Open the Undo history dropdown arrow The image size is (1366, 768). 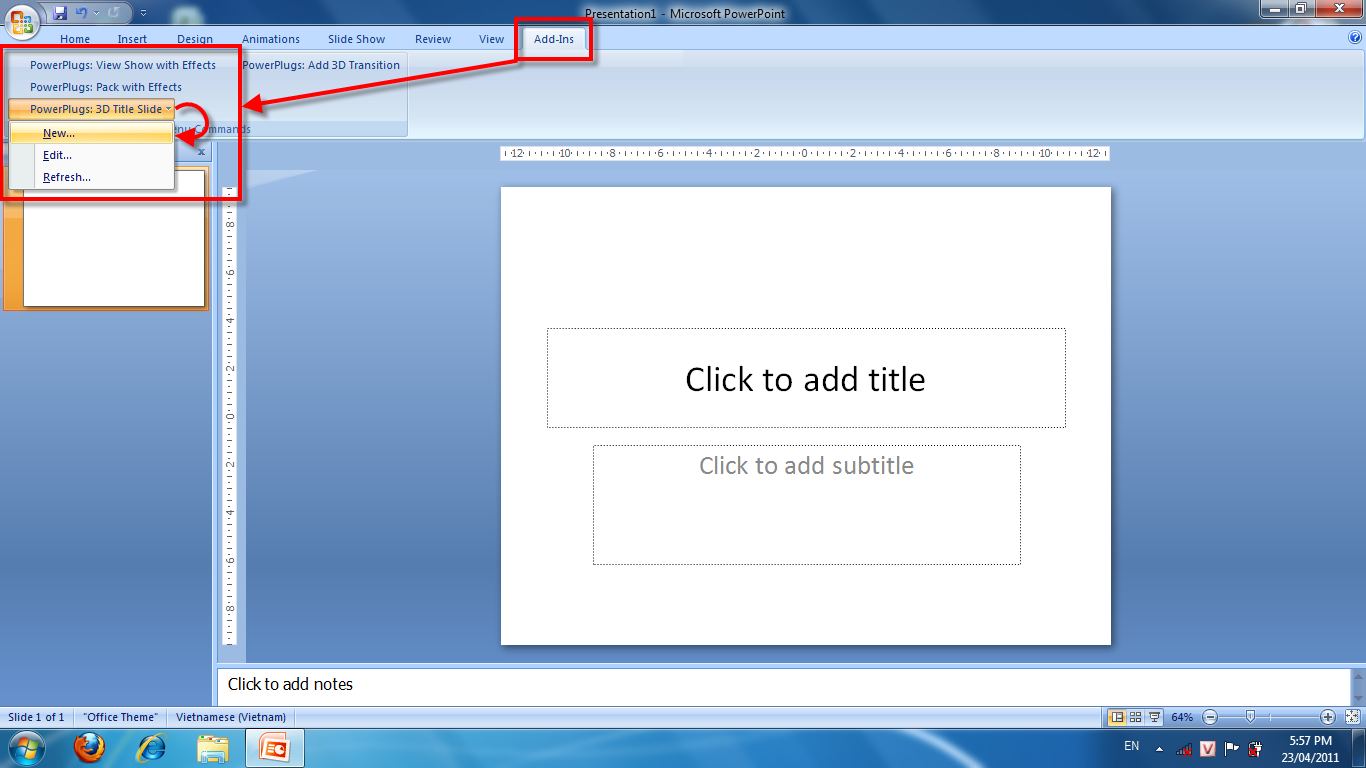(96, 13)
